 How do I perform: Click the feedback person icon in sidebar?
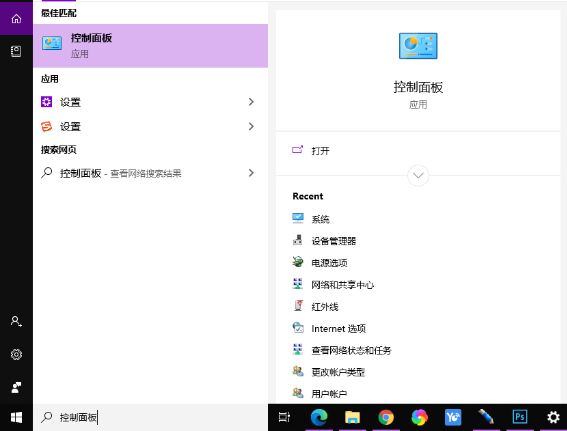(16, 387)
